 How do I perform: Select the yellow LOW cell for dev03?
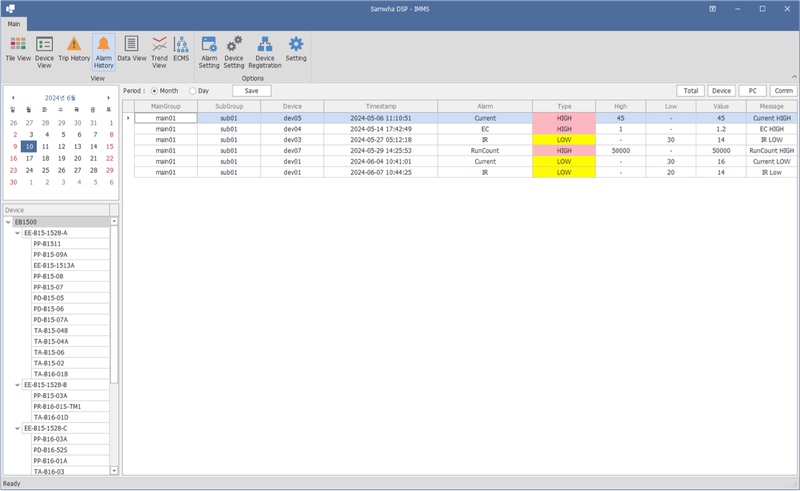point(564,140)
